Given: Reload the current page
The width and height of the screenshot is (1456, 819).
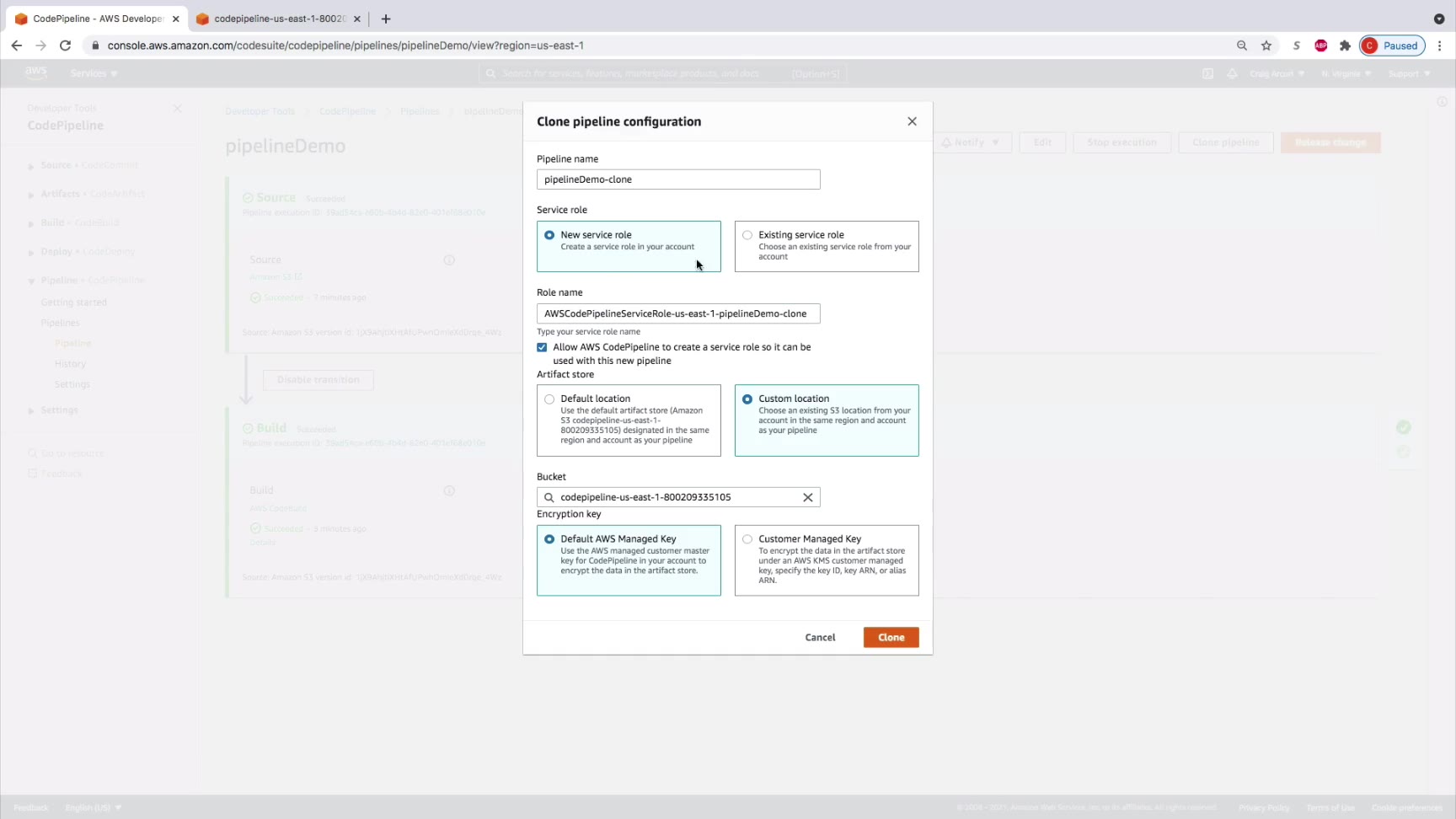Looking at the screenshot, I should (65, 45).
